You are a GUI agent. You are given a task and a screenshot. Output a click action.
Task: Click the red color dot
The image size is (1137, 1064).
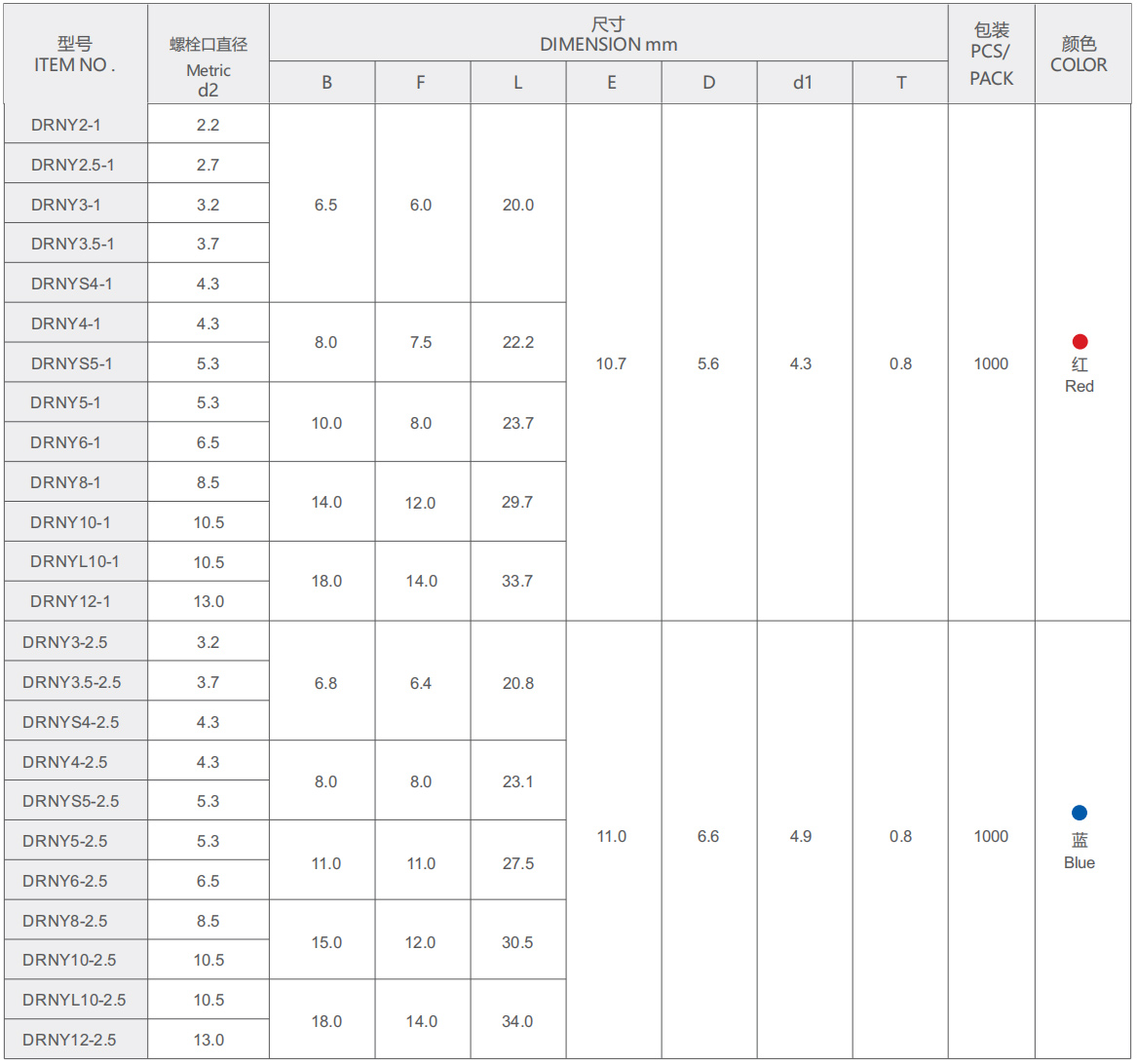[x=1079, y=342]
